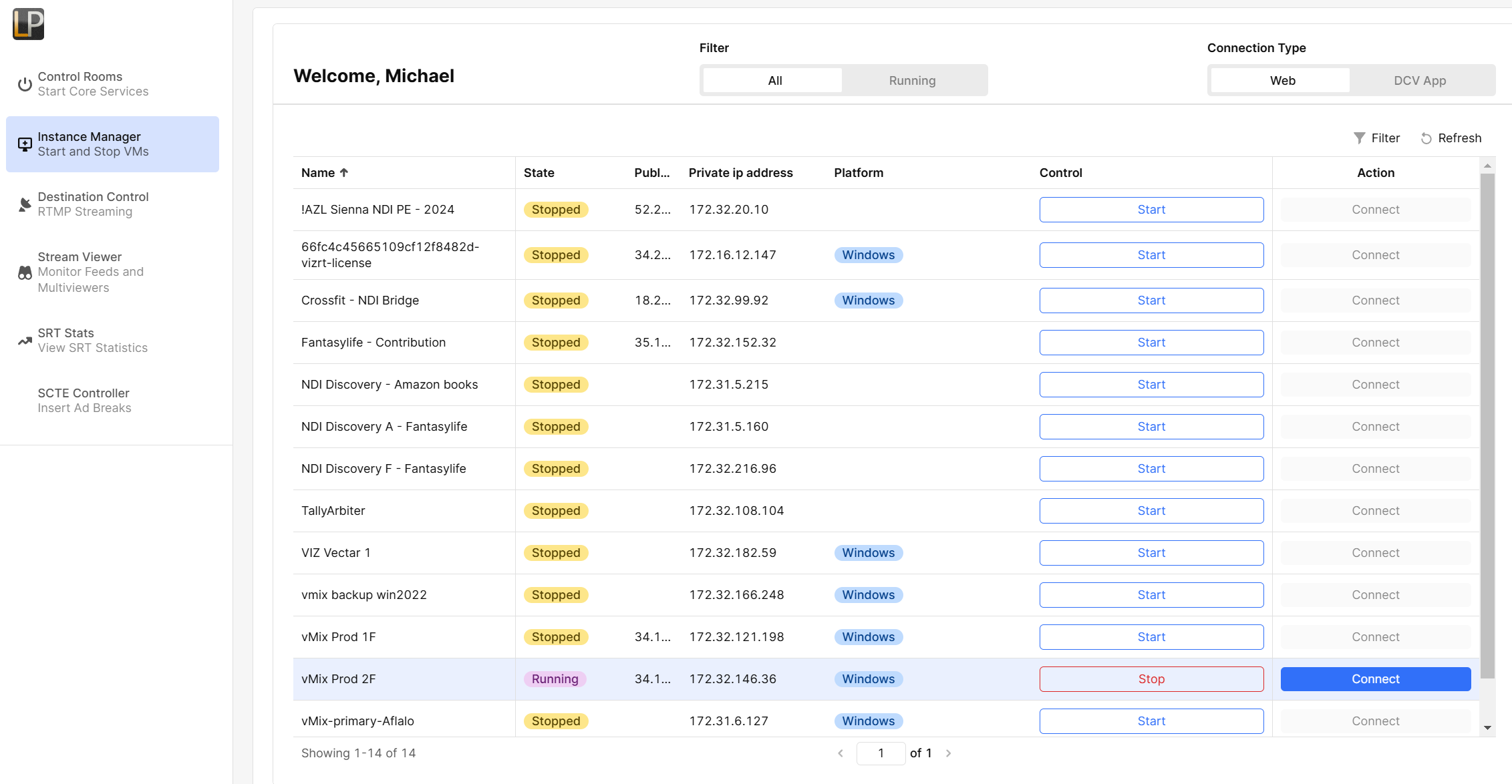
Task: Select the All filter option
Action: point(774,81)
